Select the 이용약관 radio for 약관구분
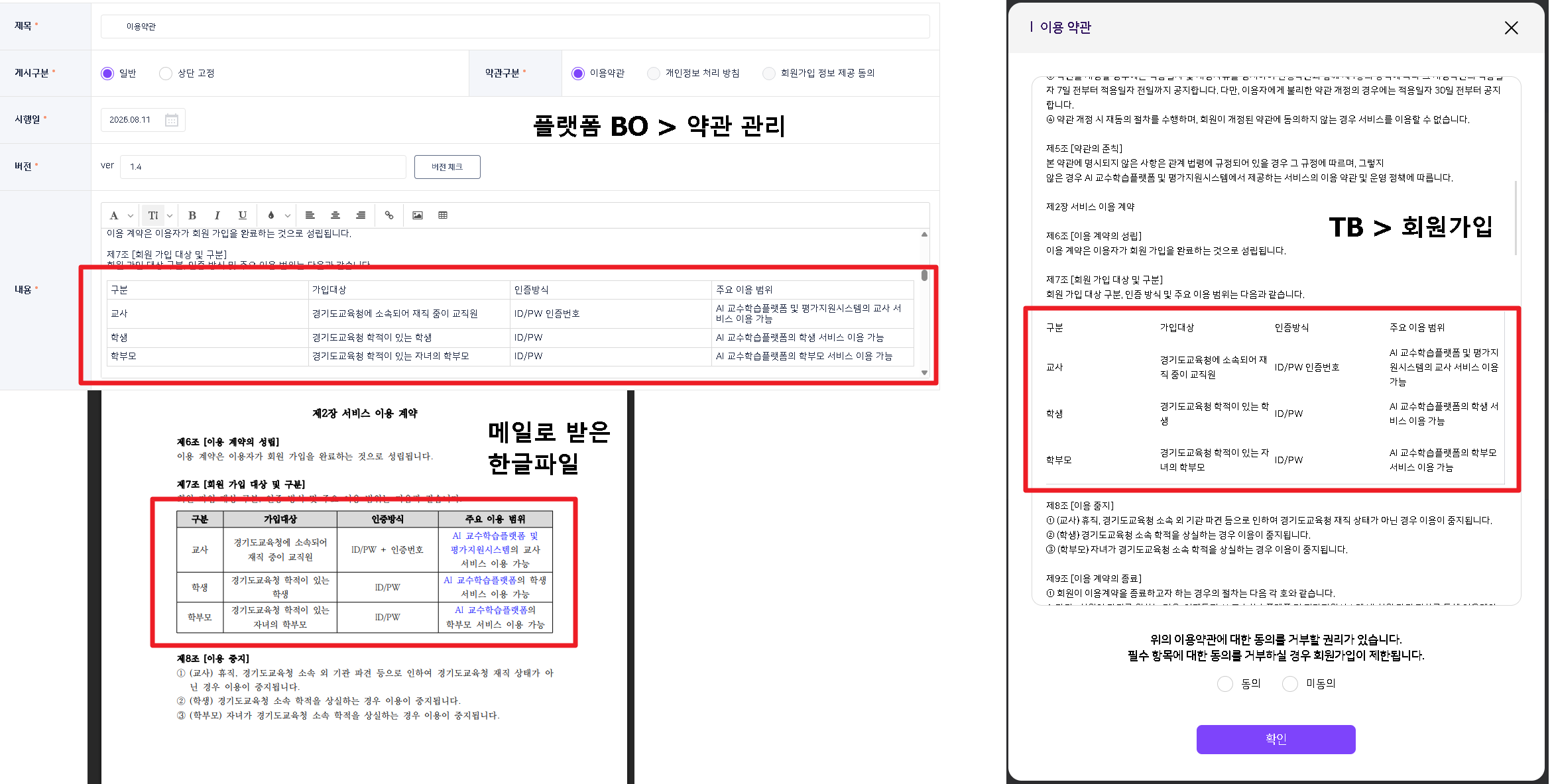This screenshot has width=1550, height=784. 578,74
